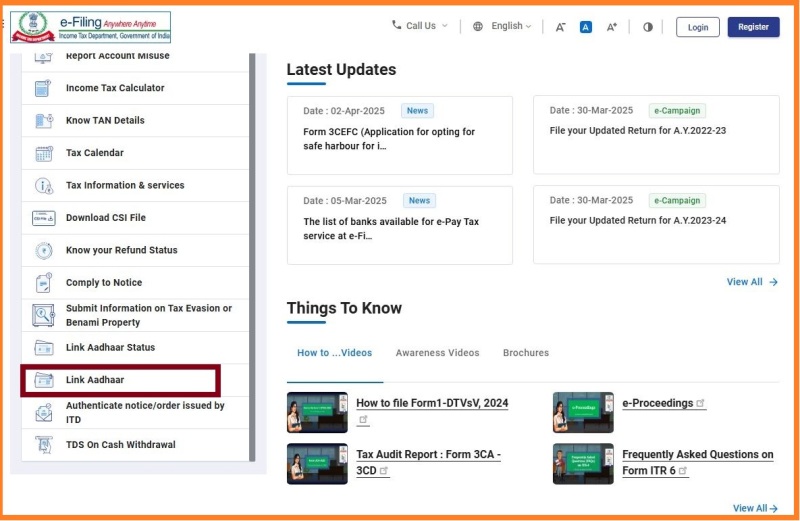800x521 pixels.
Task: Click the Income Tax Calculator icon
Action: point(43,88)
